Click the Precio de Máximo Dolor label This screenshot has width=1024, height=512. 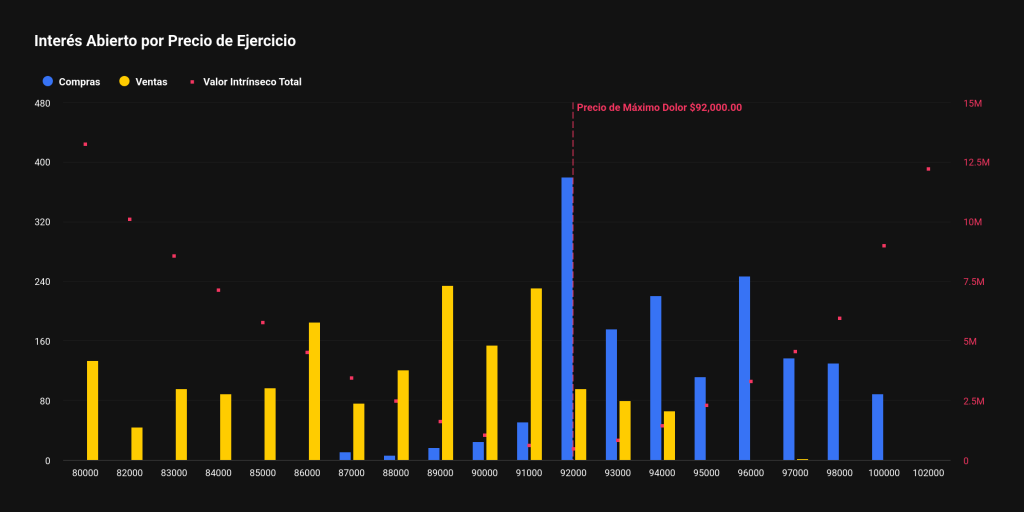(659, 108)
